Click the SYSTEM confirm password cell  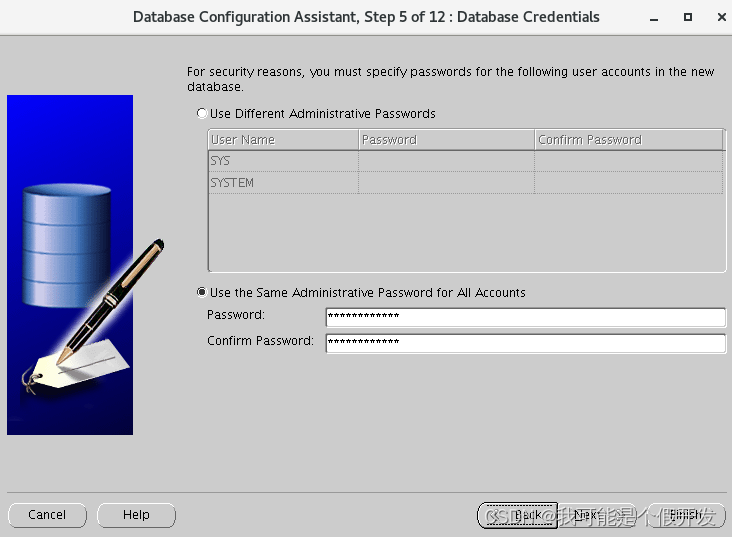[x=629, y=183]
